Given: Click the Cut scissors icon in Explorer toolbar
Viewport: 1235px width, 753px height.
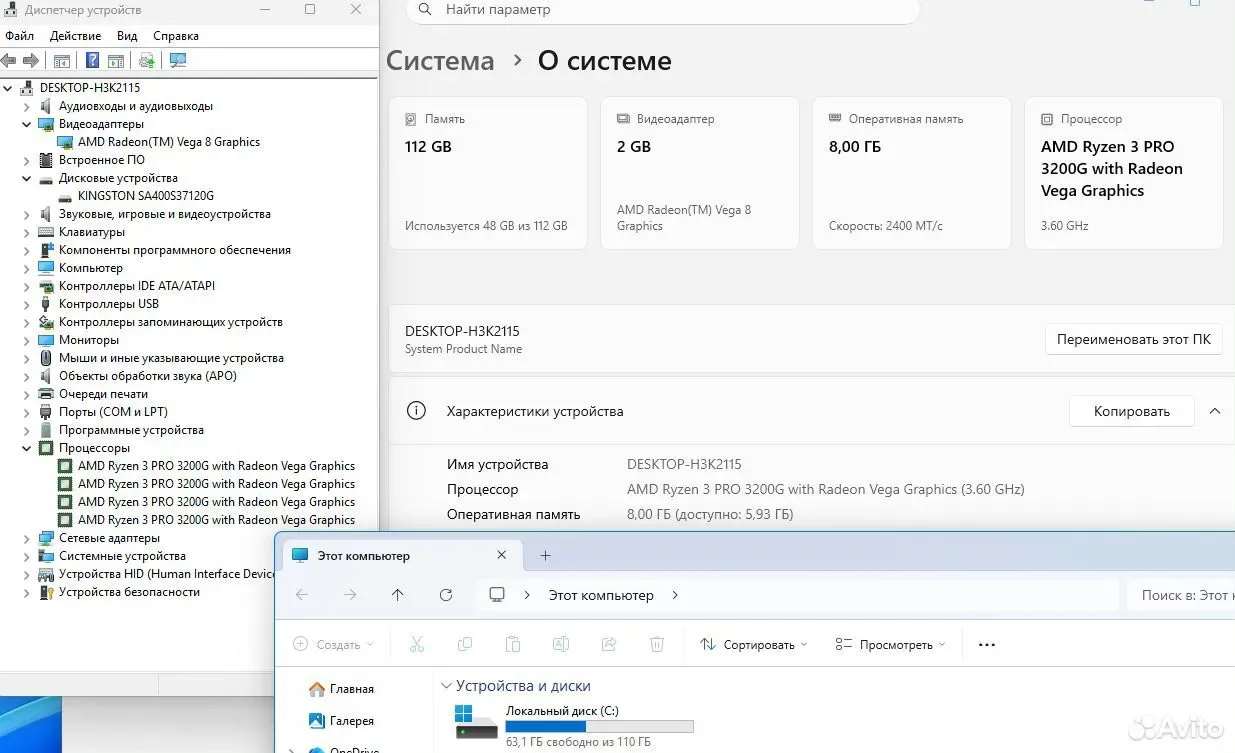Looking at the screenshot, I should (417, 645).
